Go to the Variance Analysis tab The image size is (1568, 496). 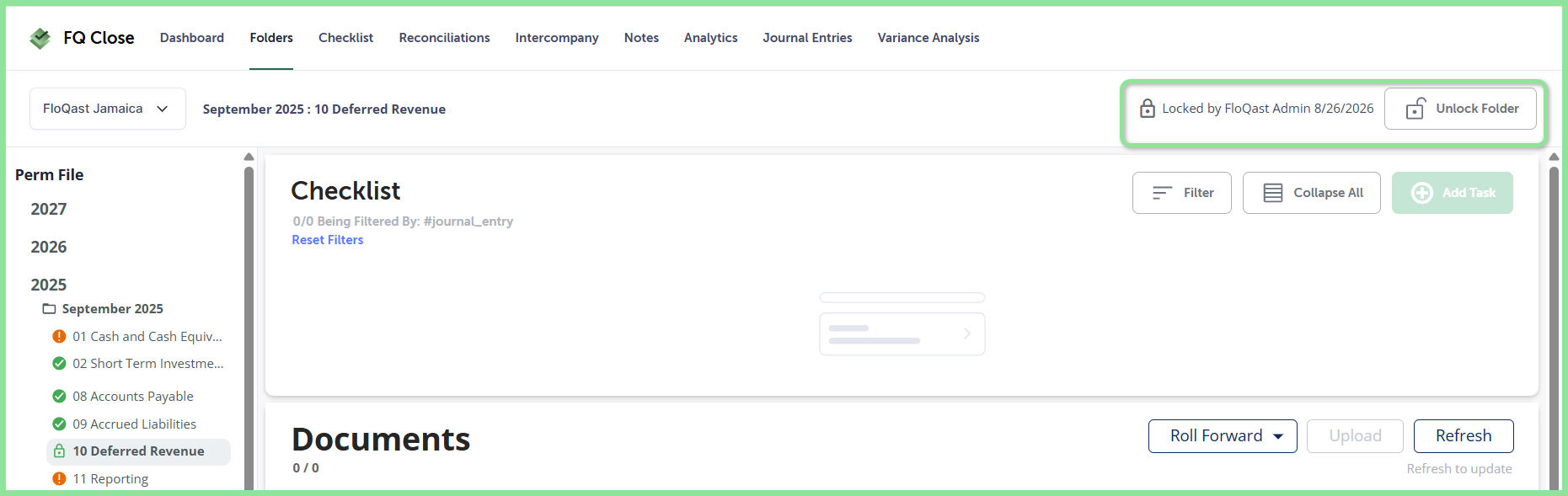[x=928, y=38]
